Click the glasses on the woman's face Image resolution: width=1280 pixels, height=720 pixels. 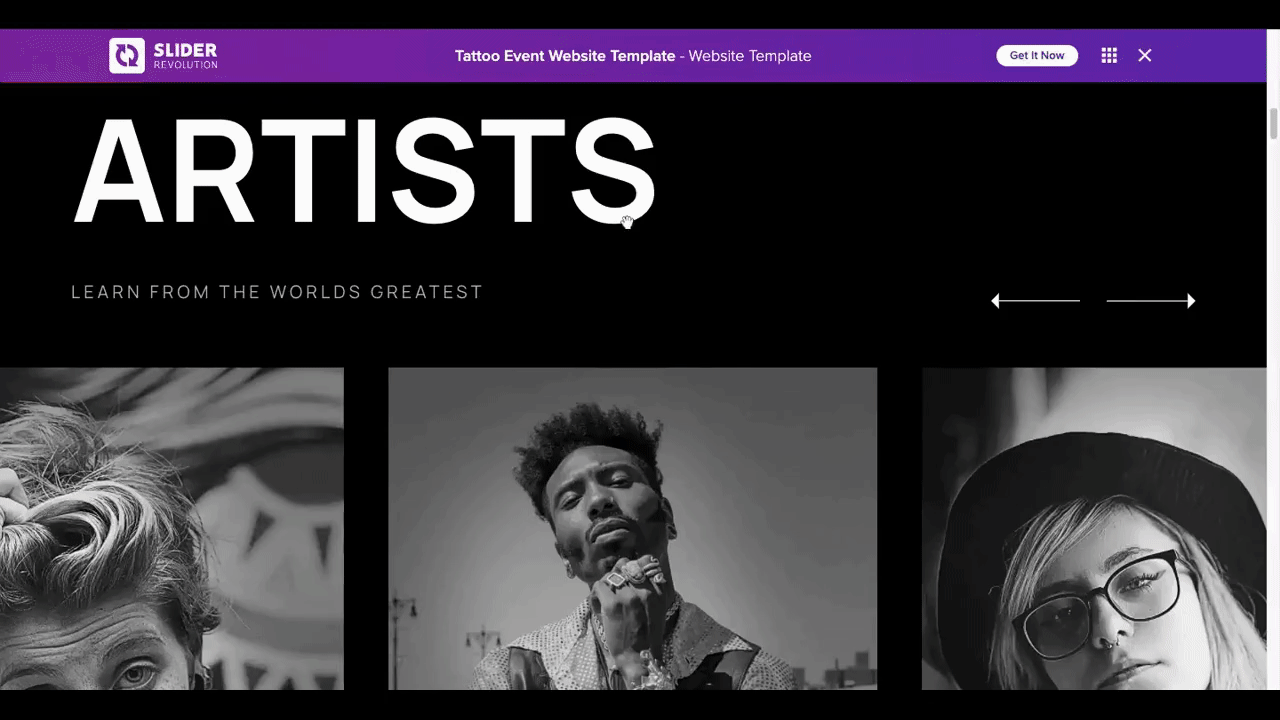(1100, 605)
